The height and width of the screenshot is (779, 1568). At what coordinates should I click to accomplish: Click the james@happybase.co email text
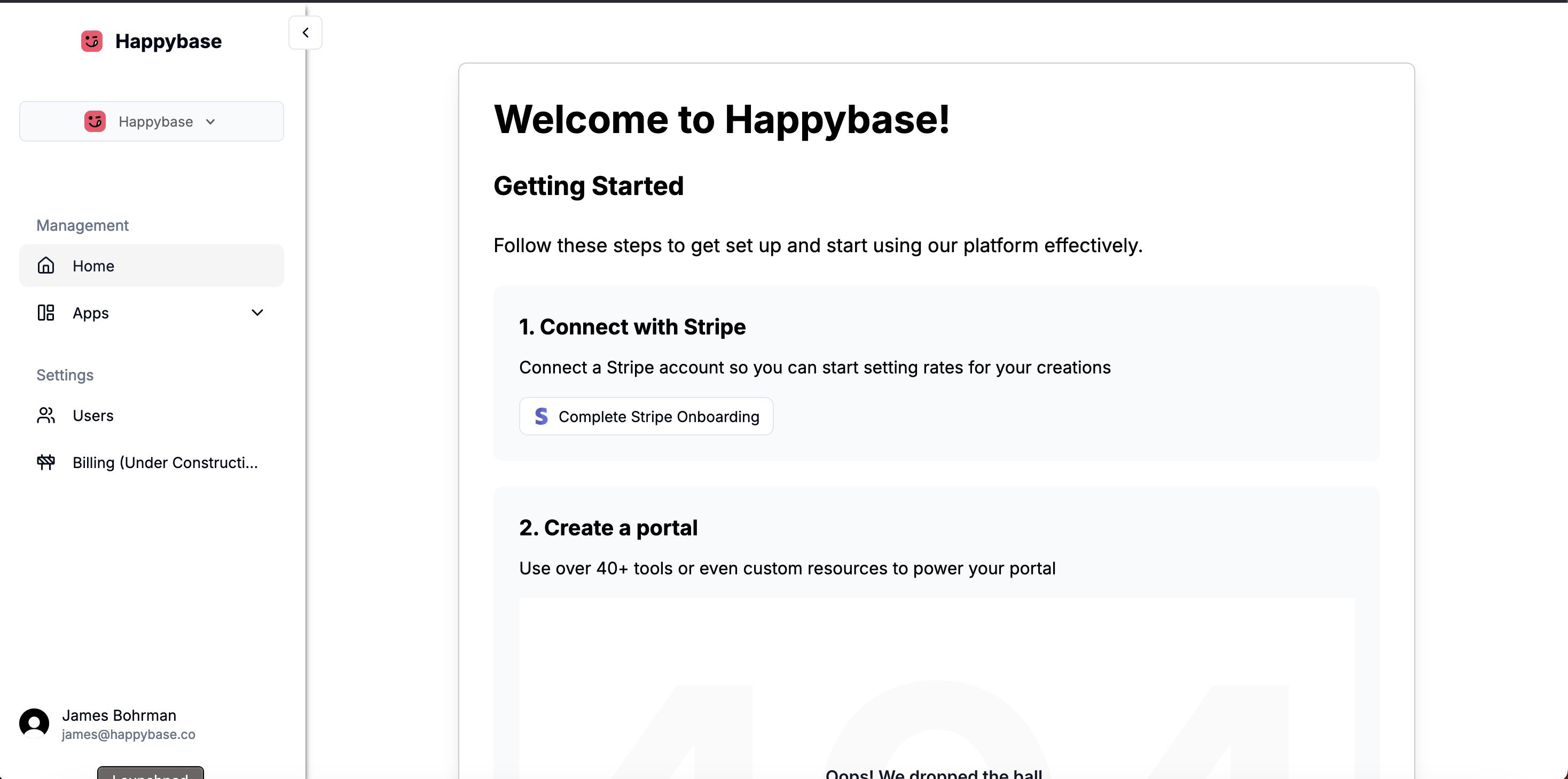[x=128, y=734]
